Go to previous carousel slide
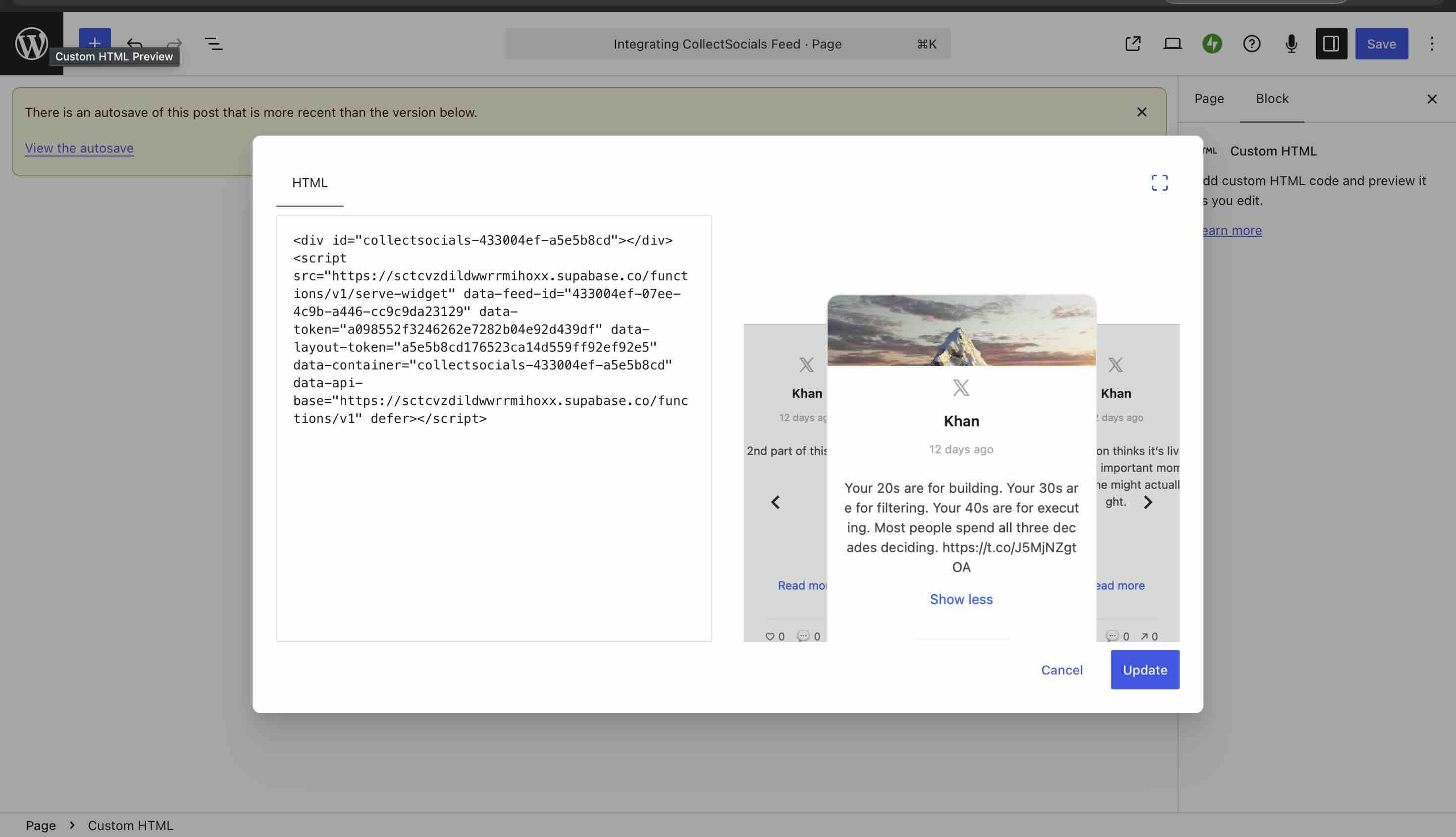Image resolution: width=1456 pixels, height=837 pixels. (x=776, y=502)
